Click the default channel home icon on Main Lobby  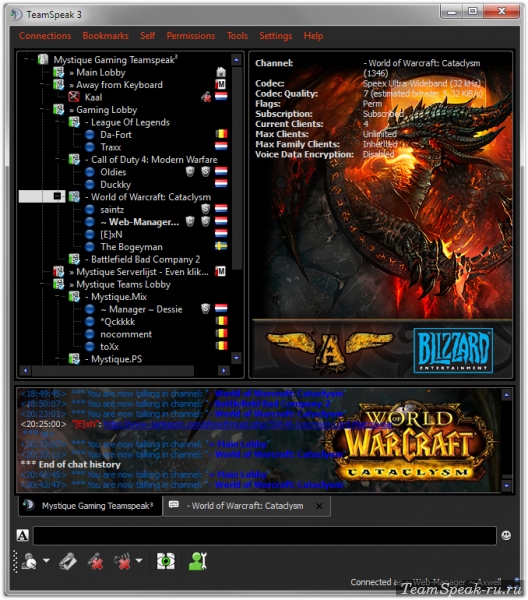(x=221, y=72)
